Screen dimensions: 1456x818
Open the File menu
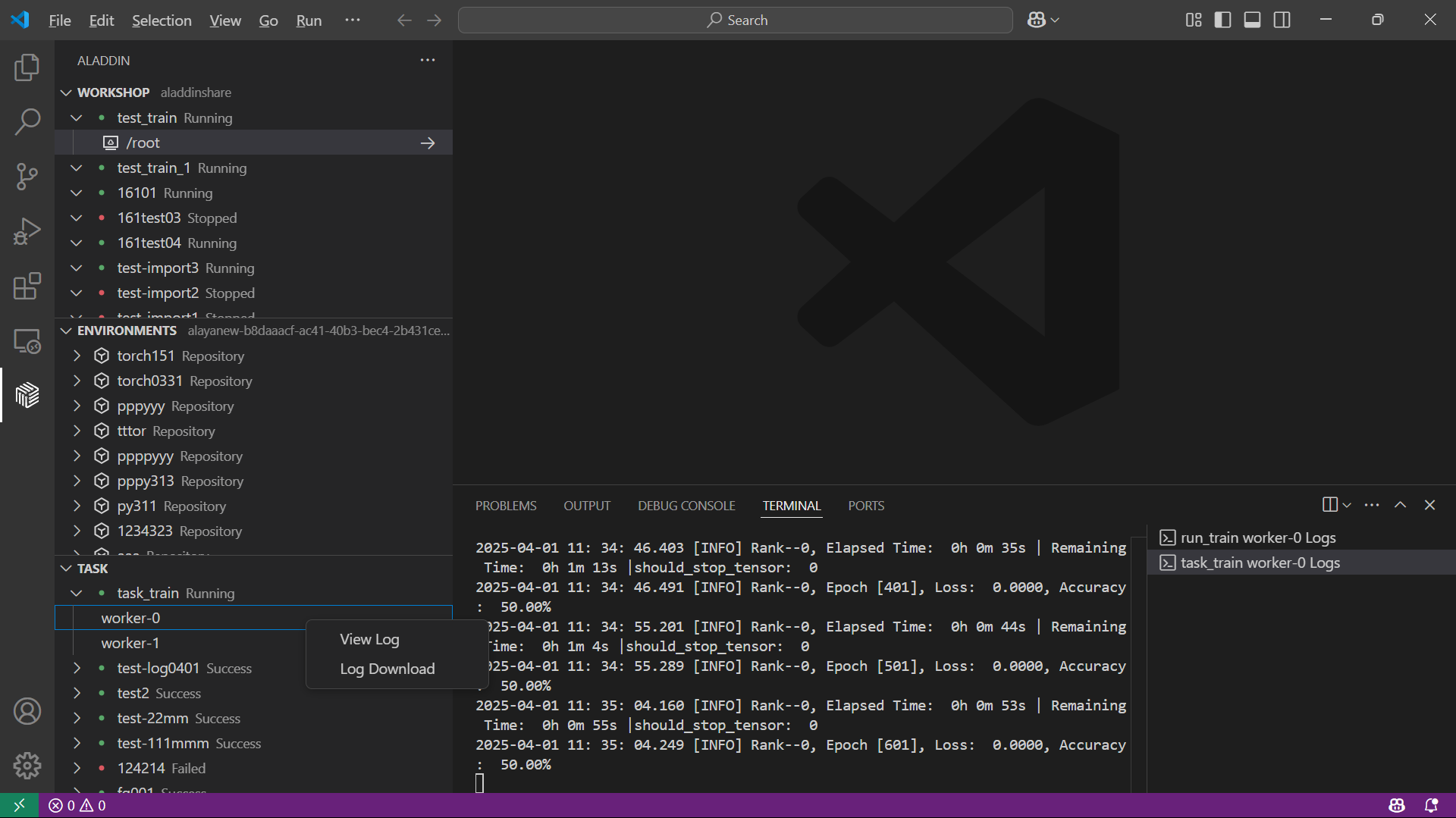(x=60, y=20)
